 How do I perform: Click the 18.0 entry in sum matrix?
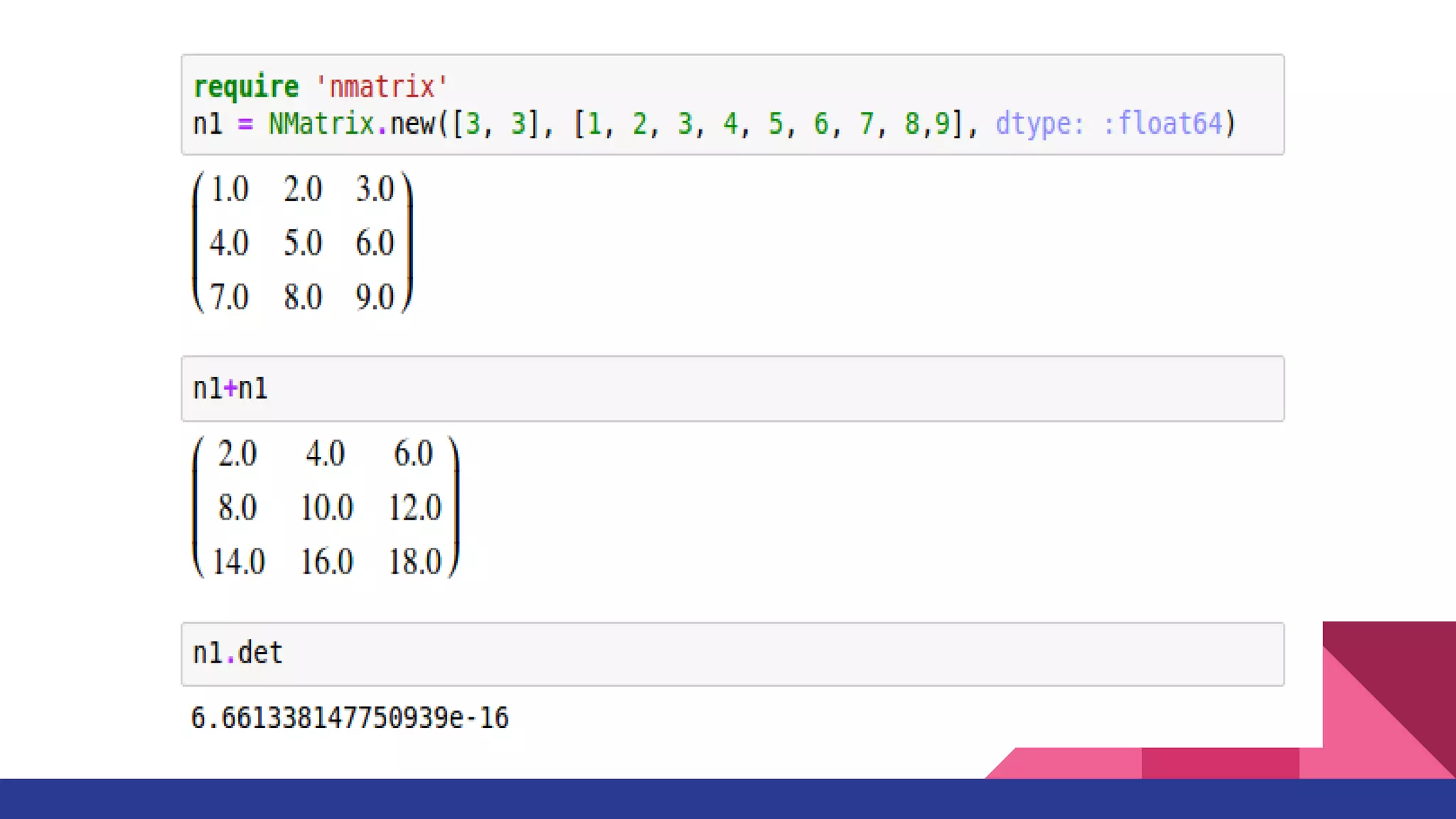click(414, 562)
